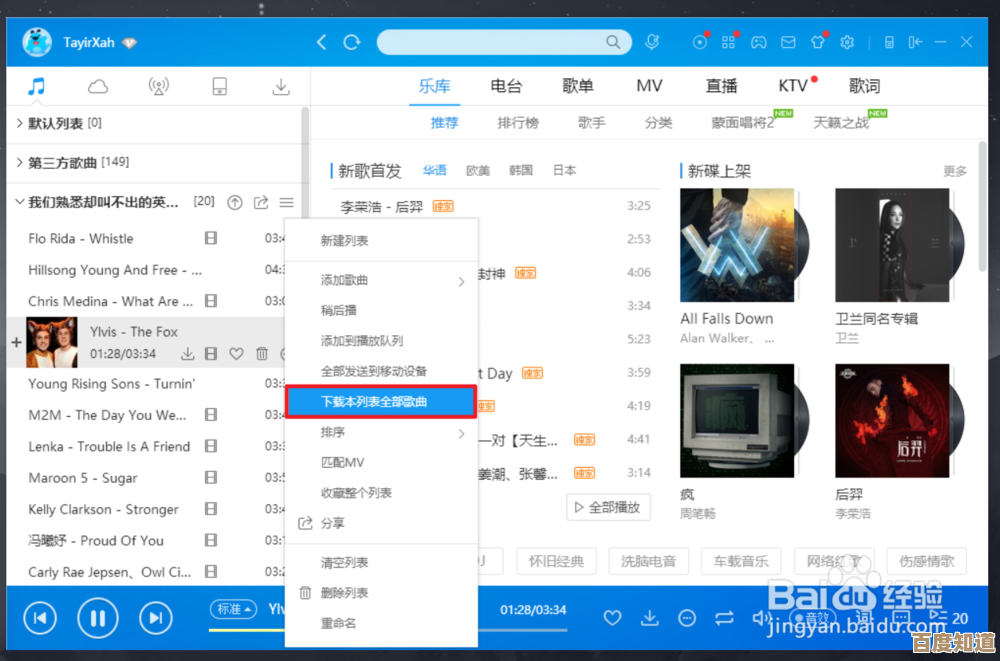
Task: Click the 全部播放 button
Action: click(x=608, y=507)
